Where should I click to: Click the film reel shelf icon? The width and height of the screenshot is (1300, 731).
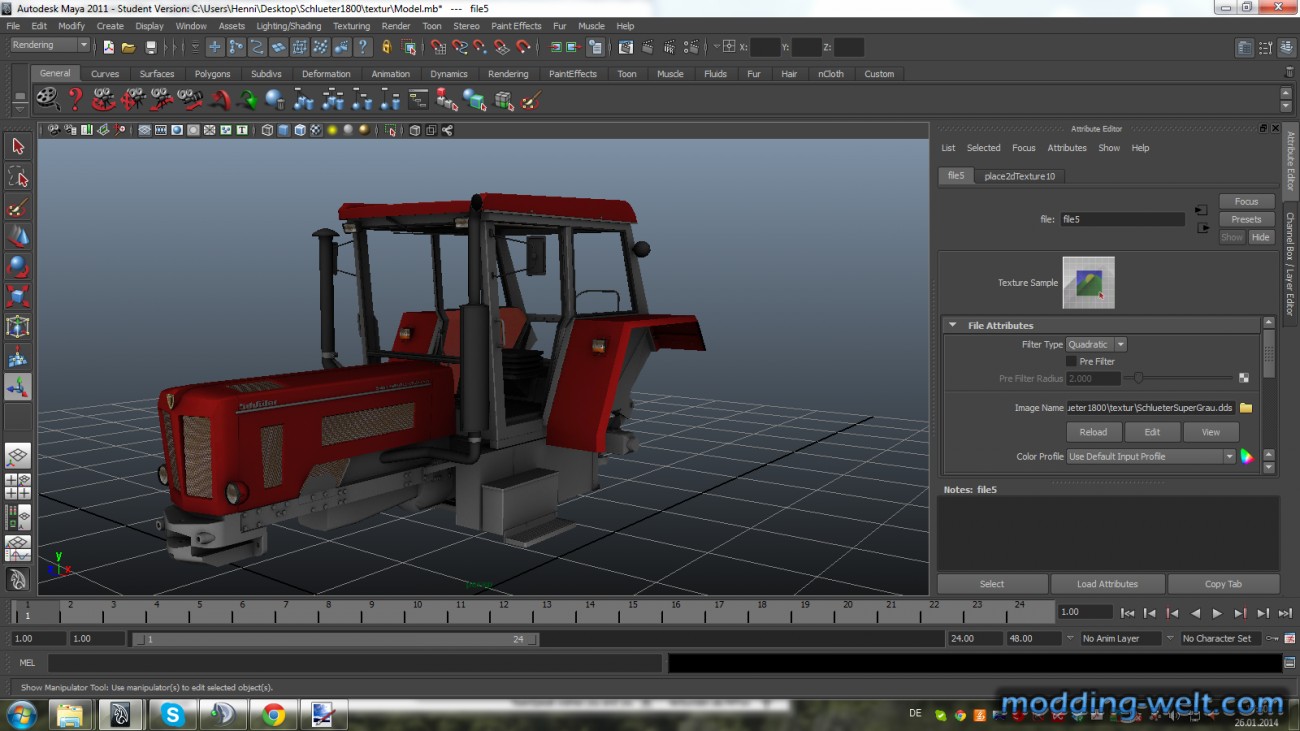(47, 99)
